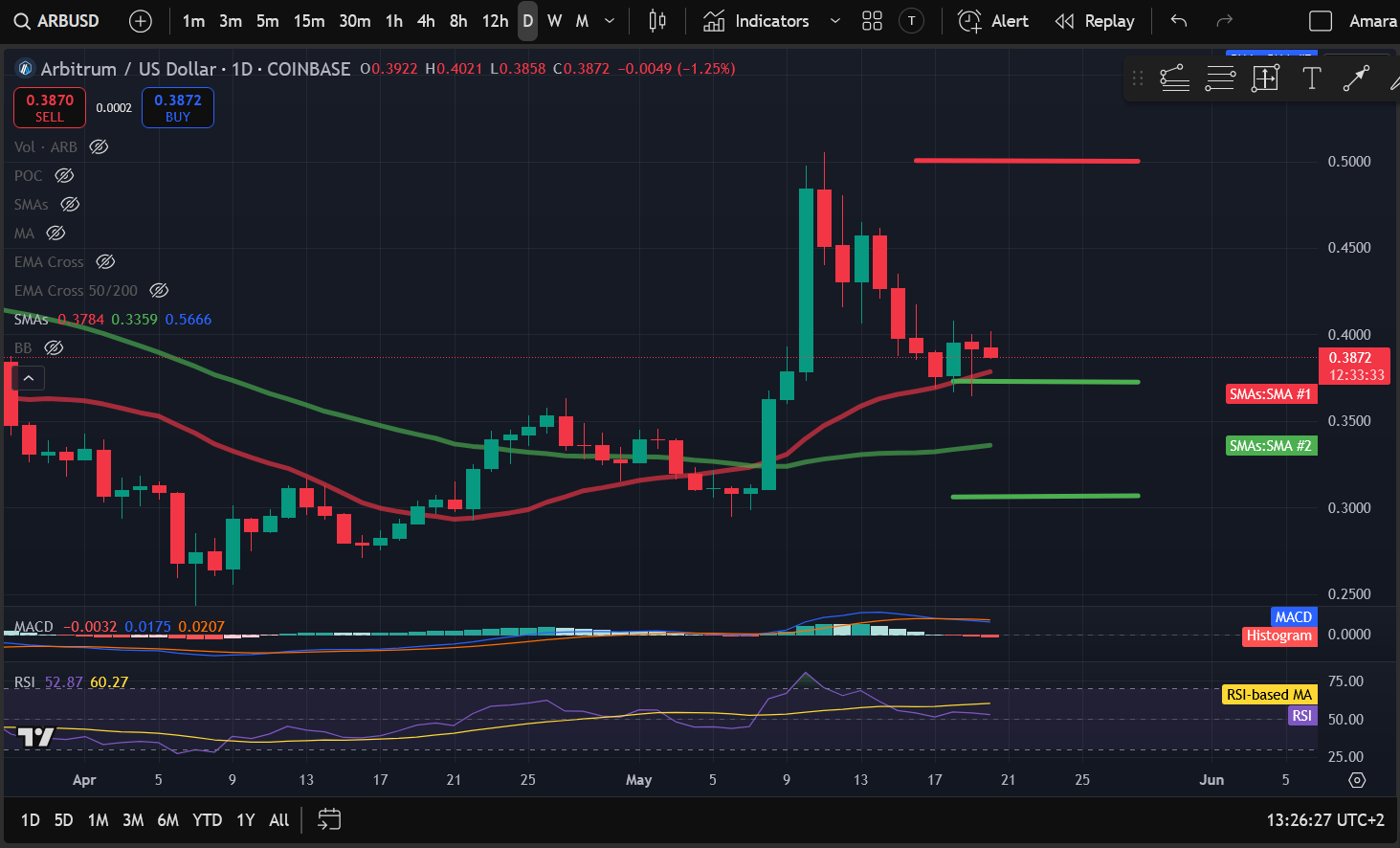
Task: Redo the chart action
Action: (x=1224, y=21)
